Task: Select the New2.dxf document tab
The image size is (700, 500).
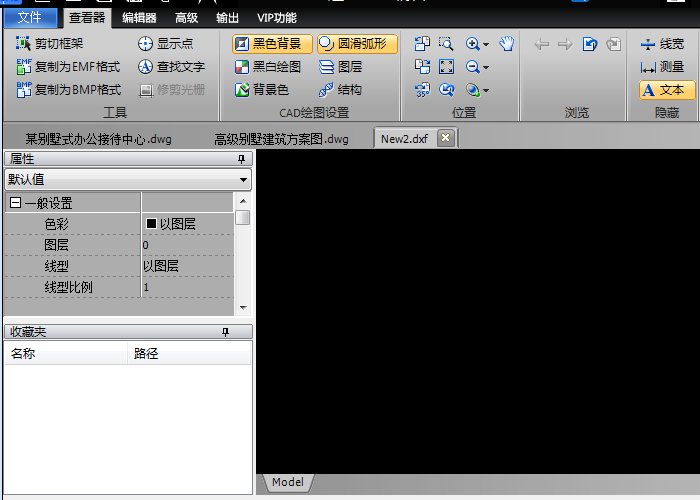Action: click(404, 139)
